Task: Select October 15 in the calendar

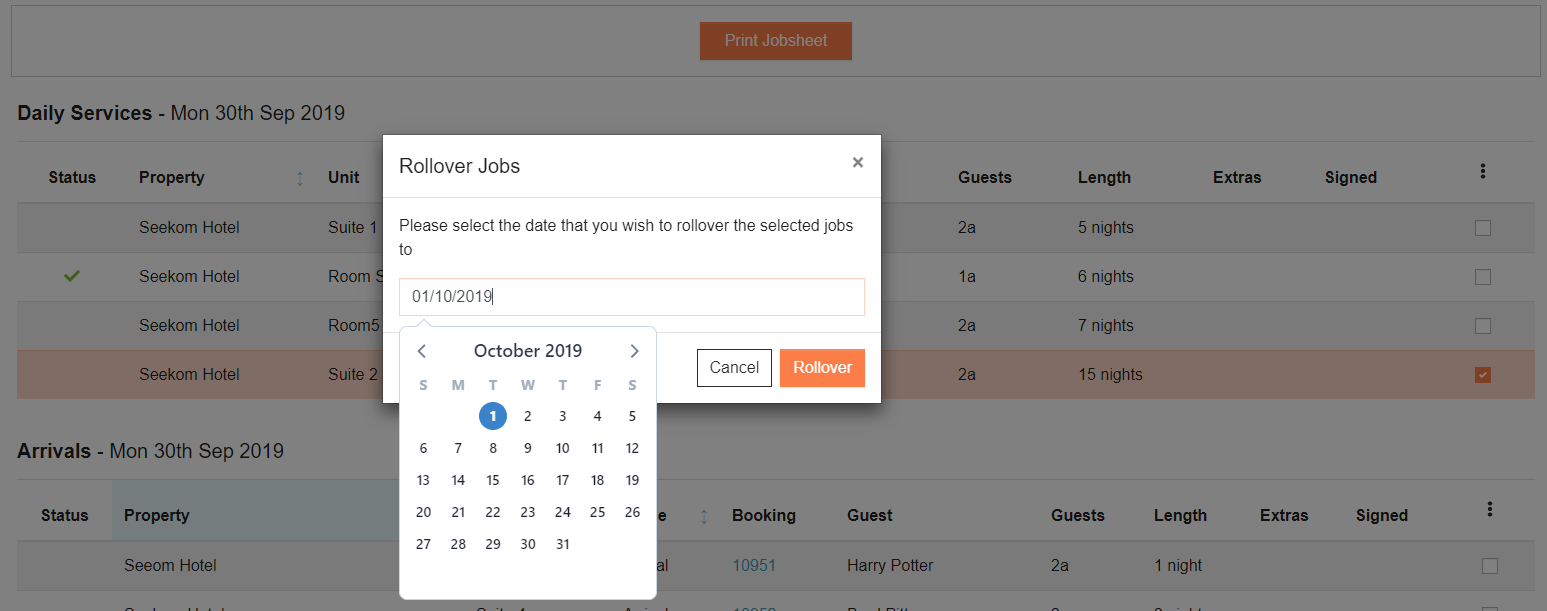Action: tap(493, 480)
